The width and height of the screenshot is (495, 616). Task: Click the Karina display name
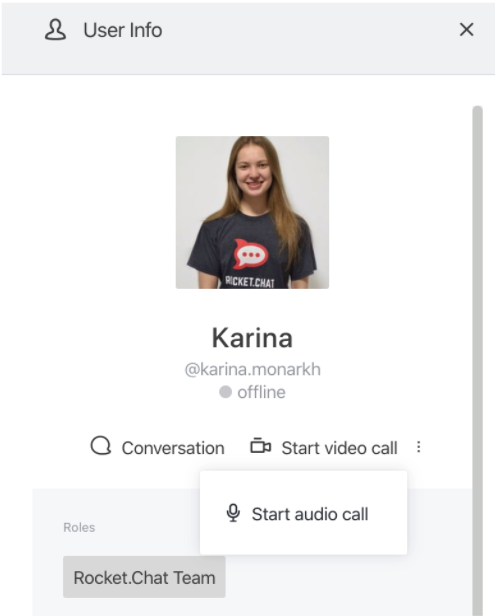click(252, 338)
